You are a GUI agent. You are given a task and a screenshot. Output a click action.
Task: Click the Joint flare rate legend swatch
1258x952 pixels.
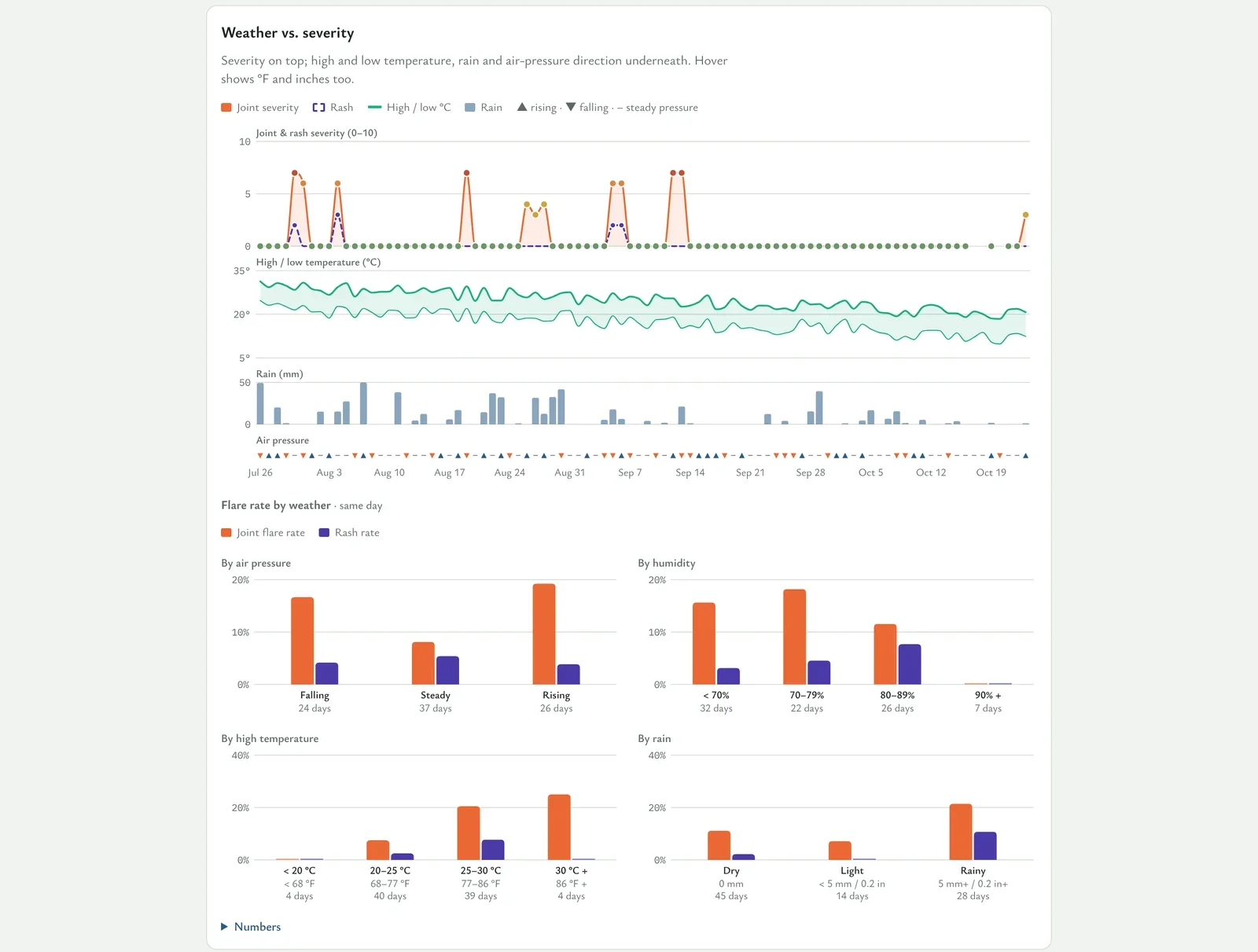[226, 533]
